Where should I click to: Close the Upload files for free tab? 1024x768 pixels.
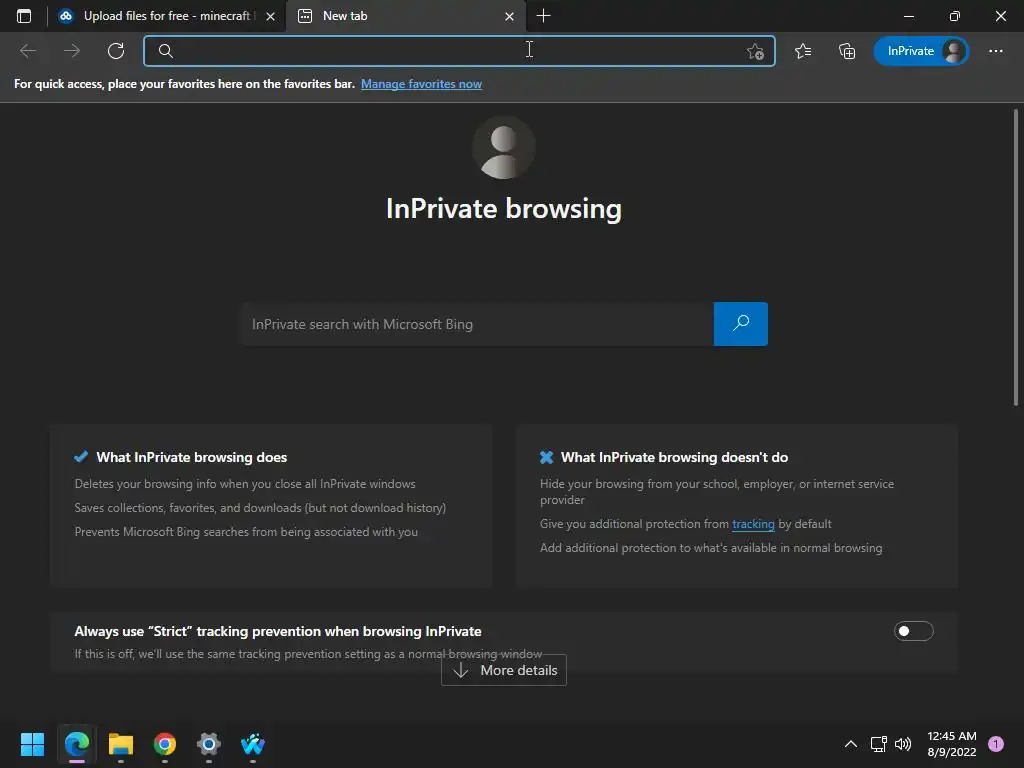tap(270, 16)
